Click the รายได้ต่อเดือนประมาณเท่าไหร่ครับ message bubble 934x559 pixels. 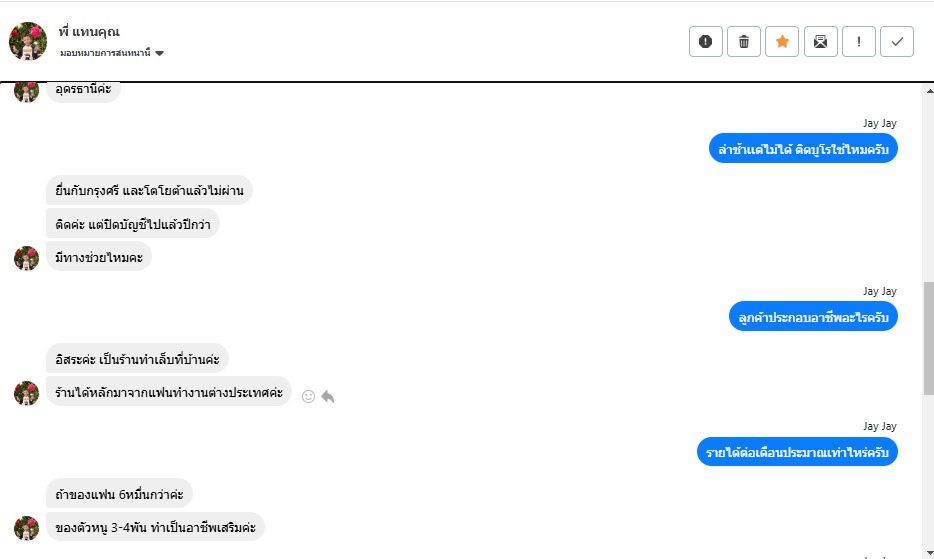(x=797, y=452)
